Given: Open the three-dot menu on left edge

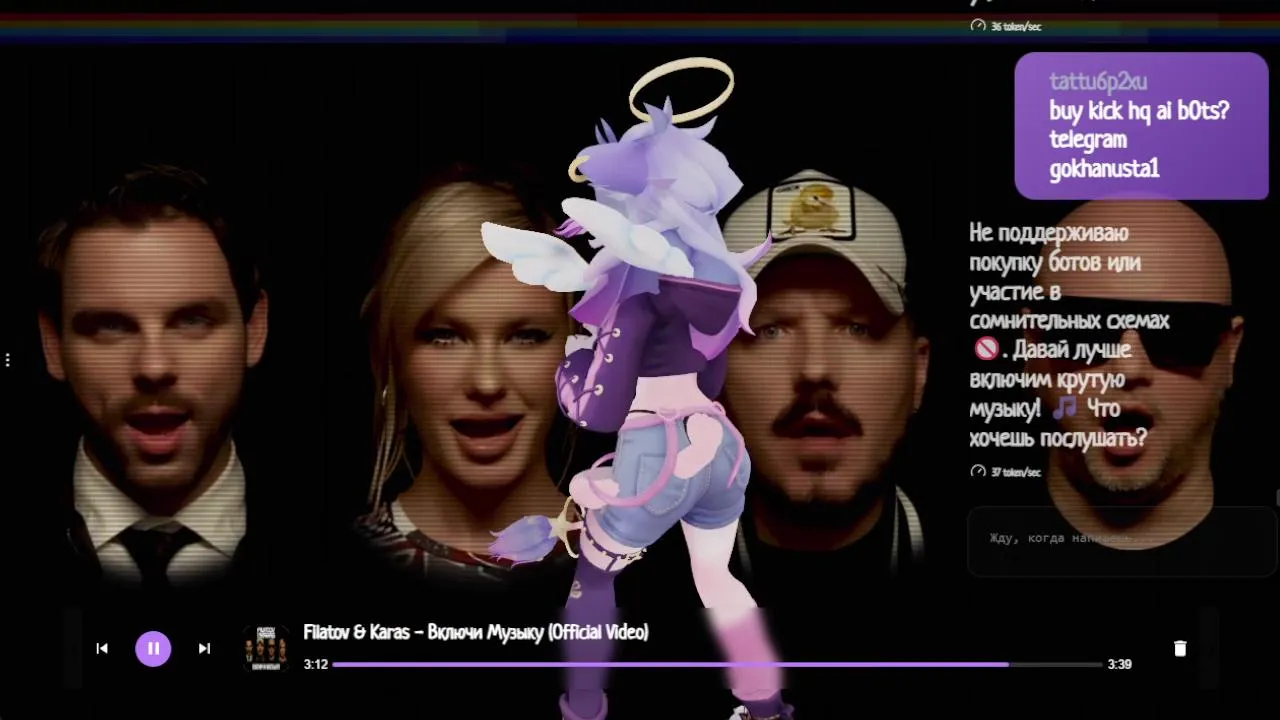Looking at the screenshot, I should [8, 359].
